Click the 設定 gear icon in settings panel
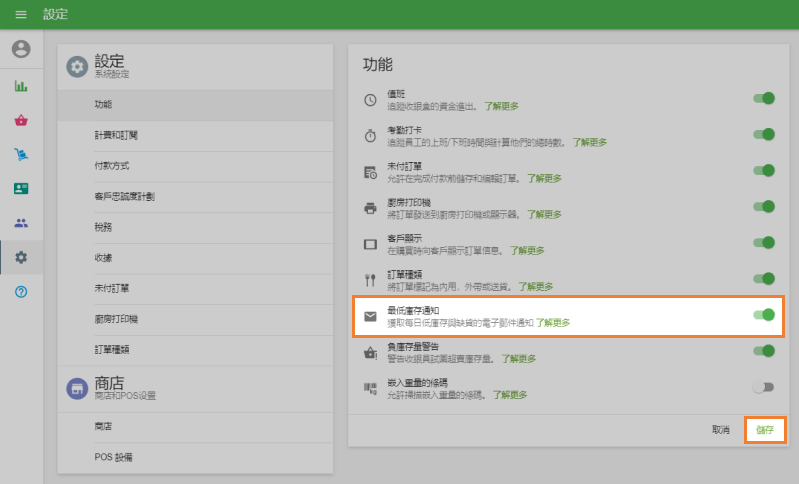 click(77, 67)
